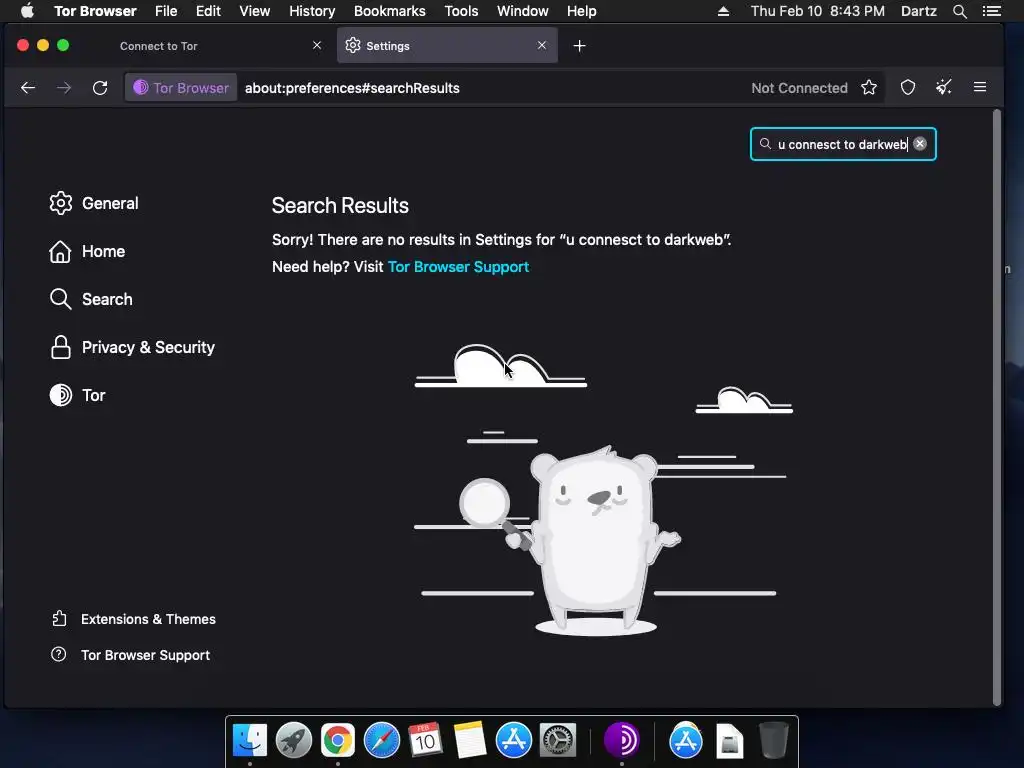Reload the current settings page
Screen dimensions: 1024x768
coord(100,88)
